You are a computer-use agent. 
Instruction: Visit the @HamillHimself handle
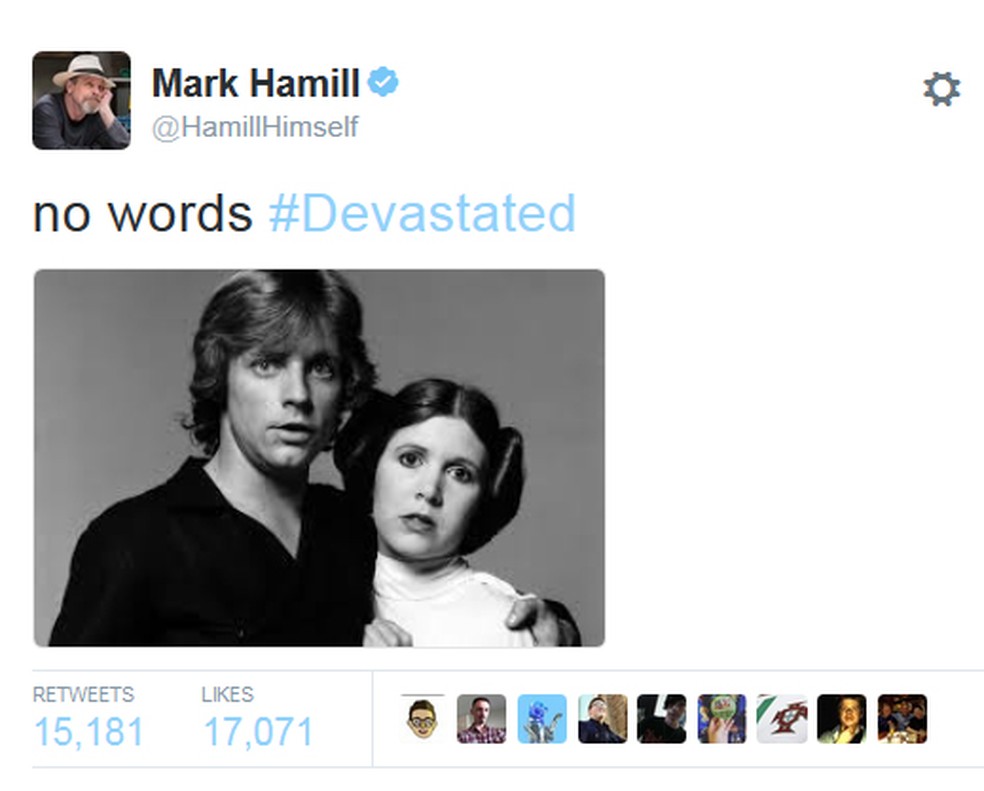255,127
